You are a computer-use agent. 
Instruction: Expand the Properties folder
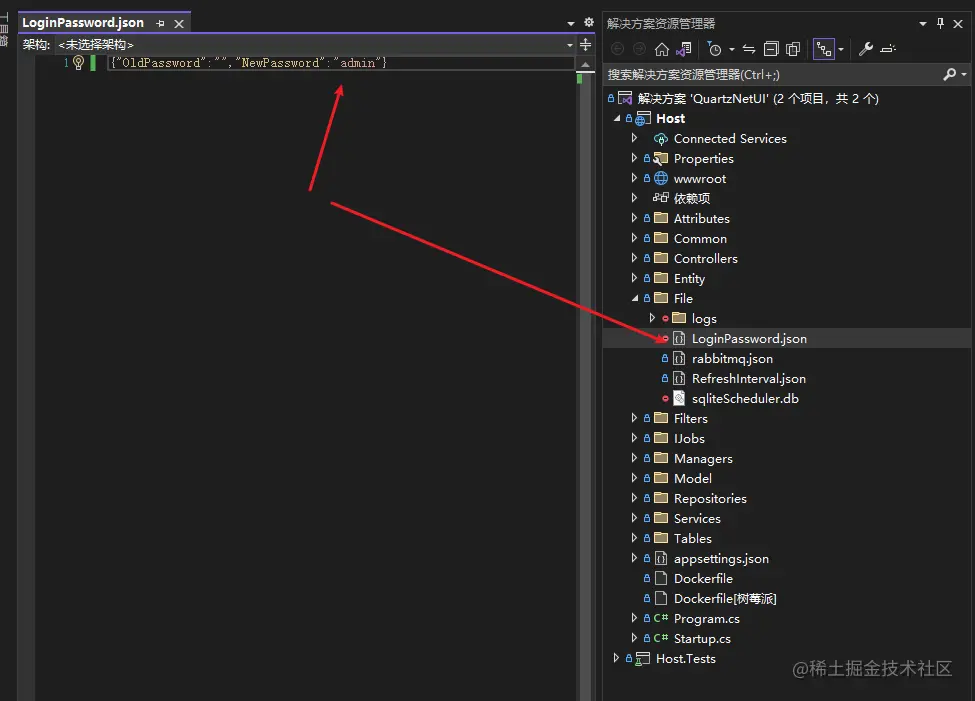tap(634, 158)
